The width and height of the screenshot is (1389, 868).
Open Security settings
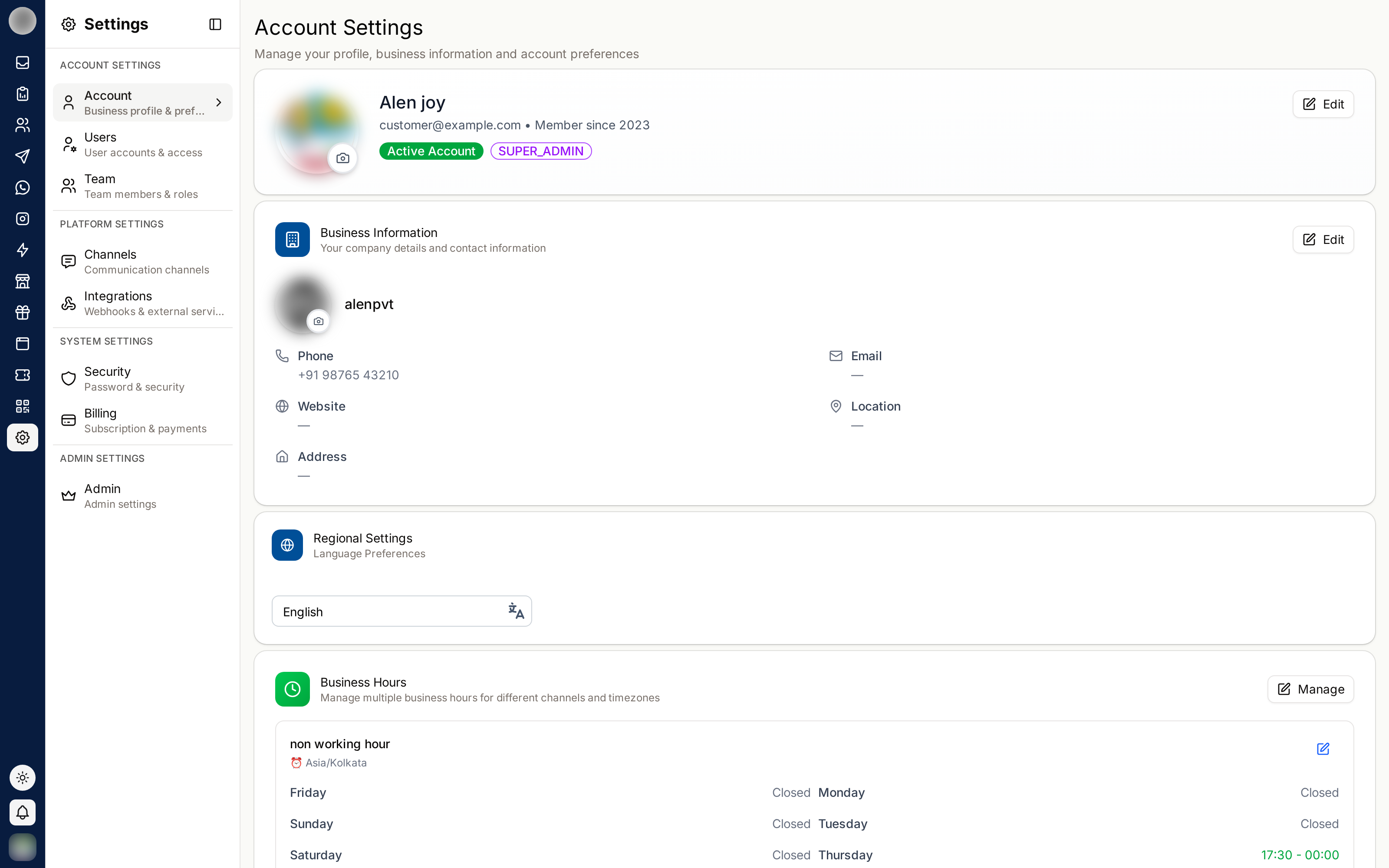[142, 378]
